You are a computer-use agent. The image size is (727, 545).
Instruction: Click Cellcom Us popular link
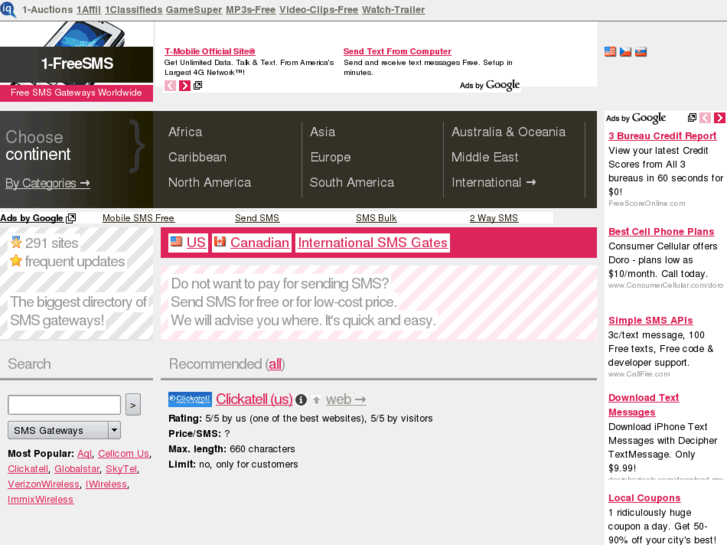point(123,454)
